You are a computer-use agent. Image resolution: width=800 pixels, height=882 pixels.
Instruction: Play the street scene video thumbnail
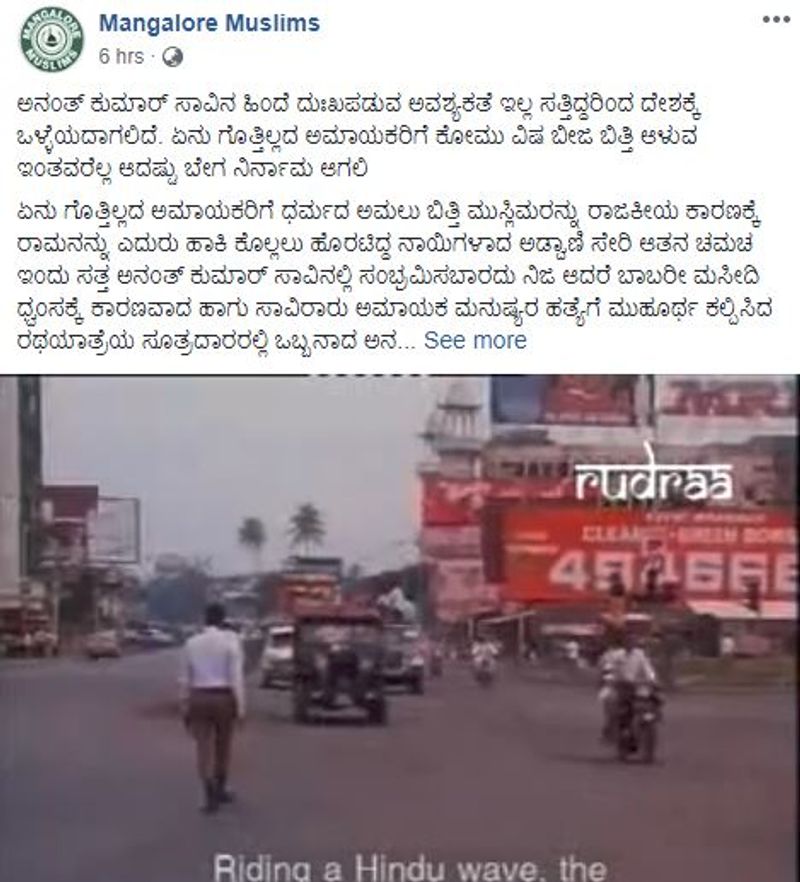pos(400,628)
